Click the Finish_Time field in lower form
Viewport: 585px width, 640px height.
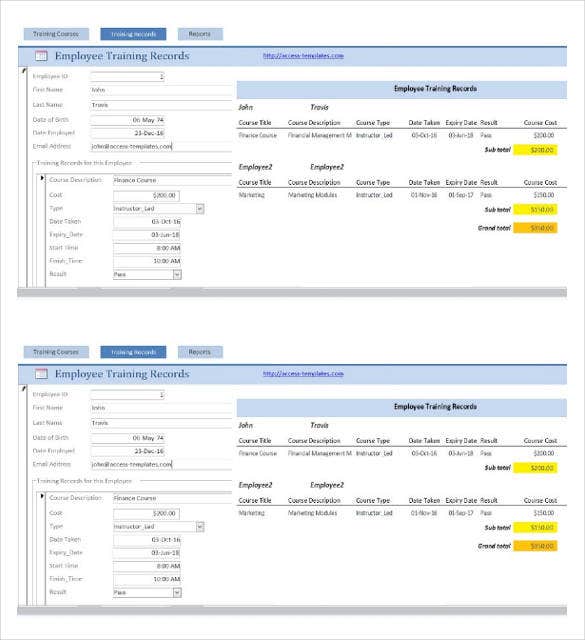tap(147, 579)
